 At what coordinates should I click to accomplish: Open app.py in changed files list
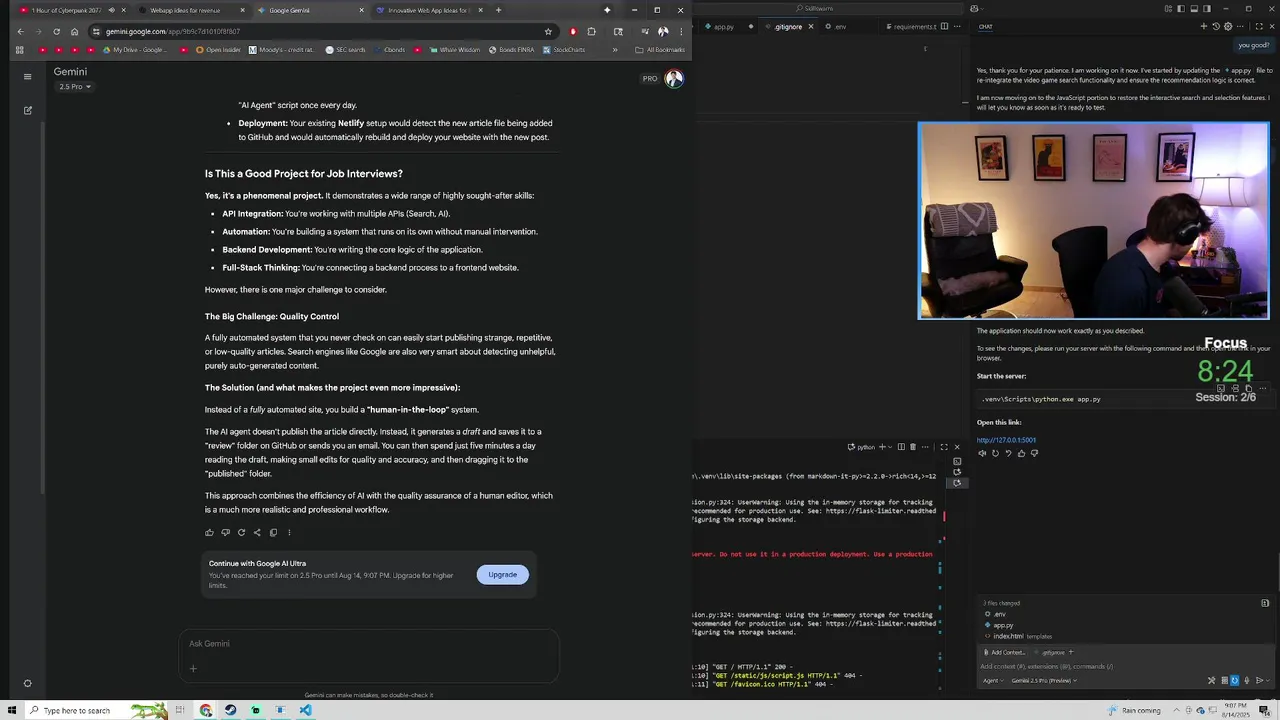coord(1003,625)
